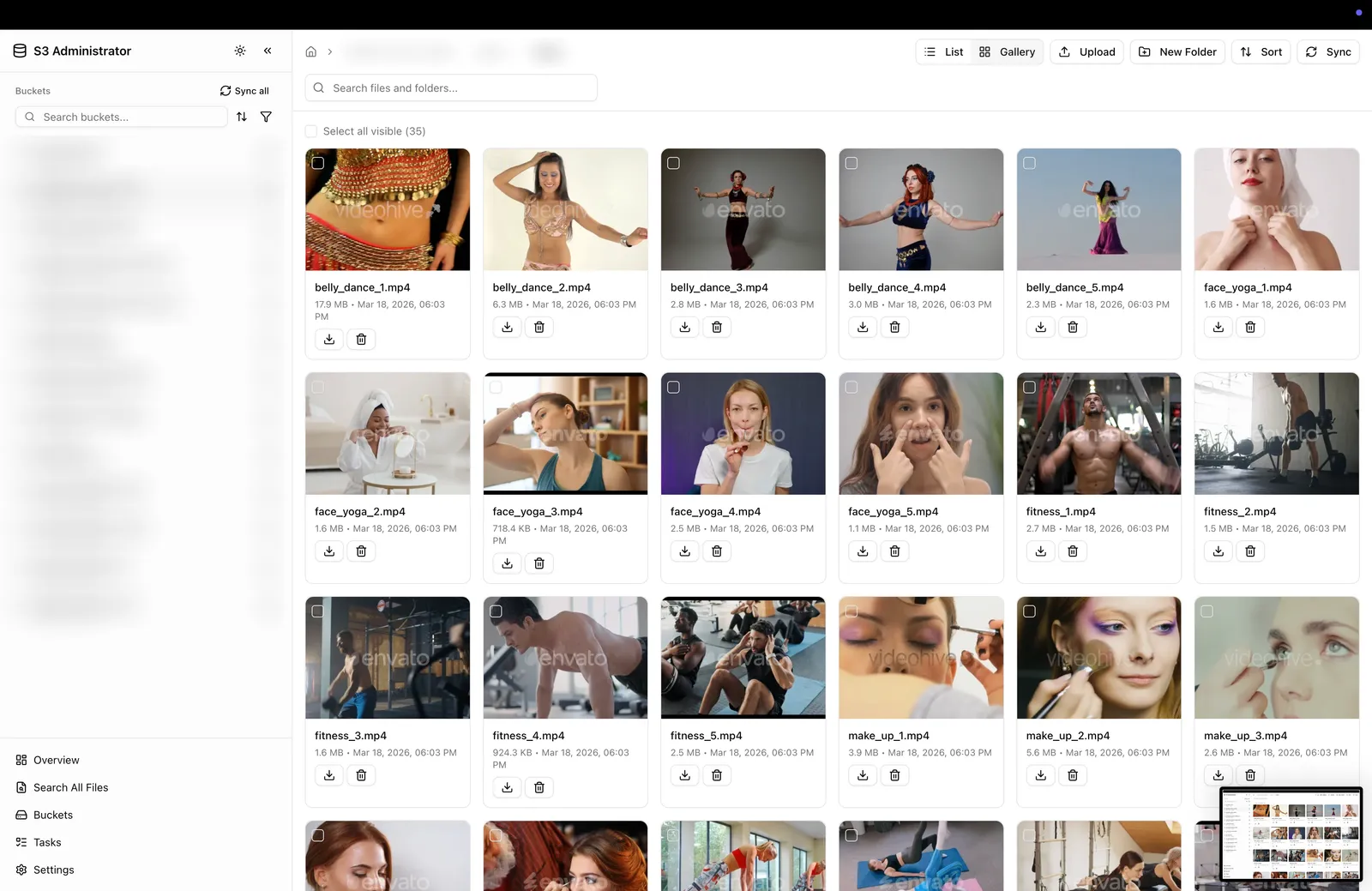Screen dimensions: 1372x891
Task: Switch to List view
Action: [x=943, y=51]
